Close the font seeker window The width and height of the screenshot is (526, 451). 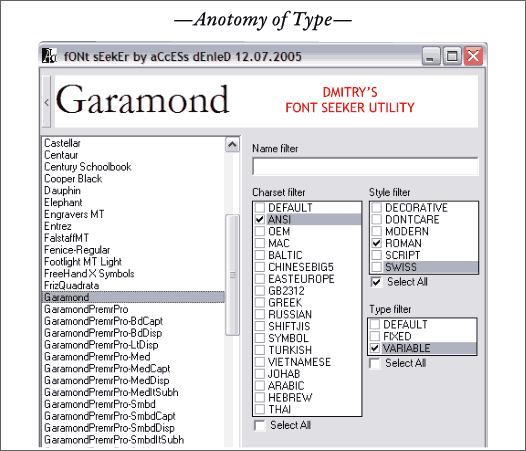(473, 56)
